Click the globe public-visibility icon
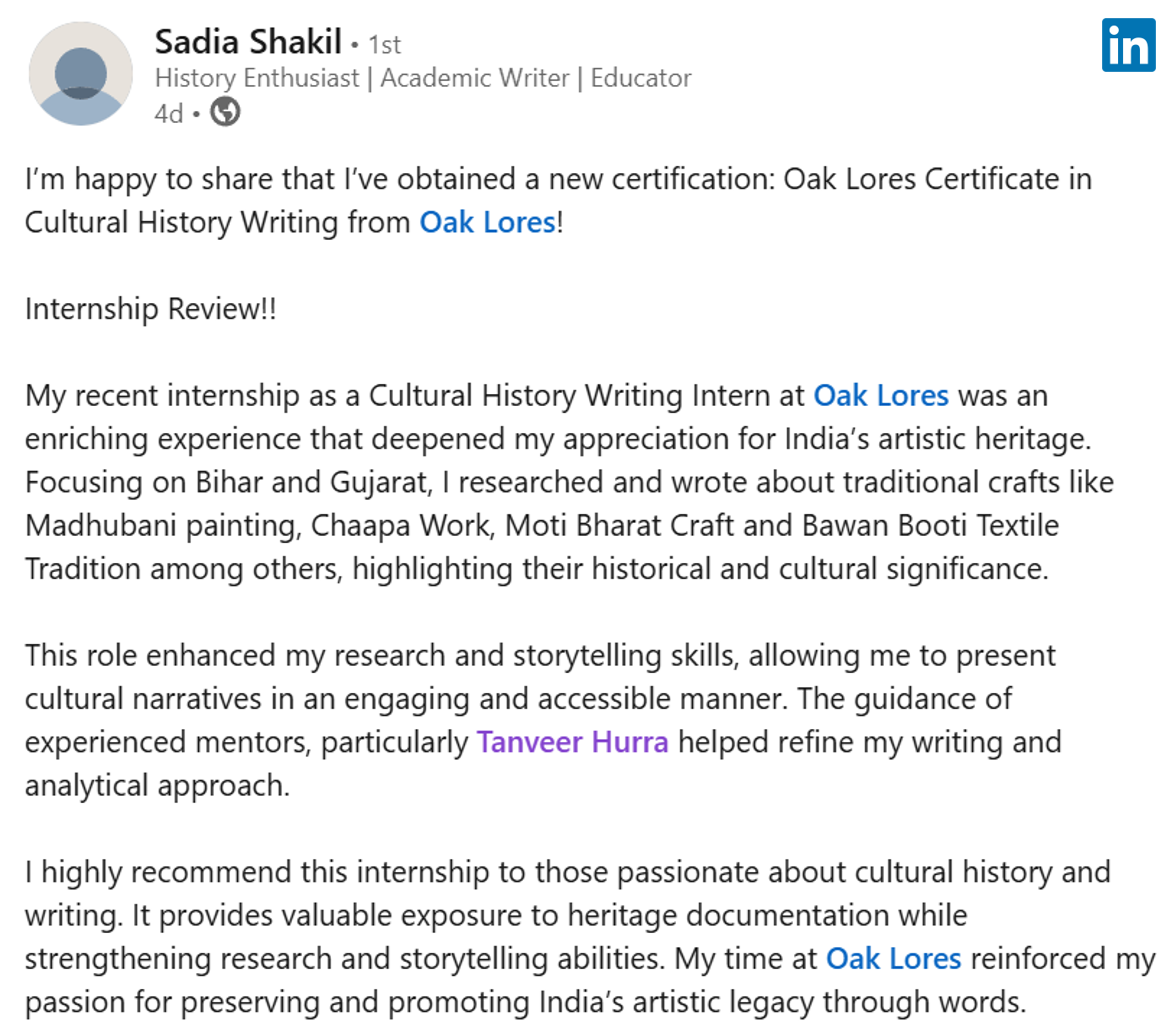Image resolution: width=1174 pixels, height=1031 pixels. tap(225, 112)
